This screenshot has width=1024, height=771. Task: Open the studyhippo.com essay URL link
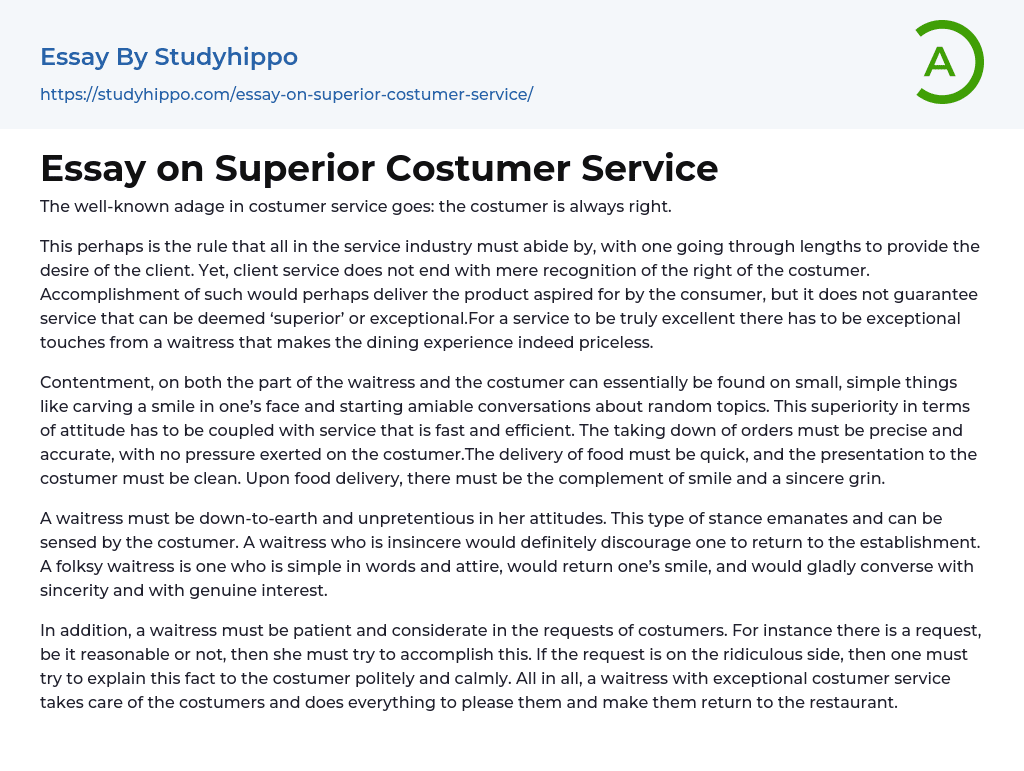[x=286, y=94]
